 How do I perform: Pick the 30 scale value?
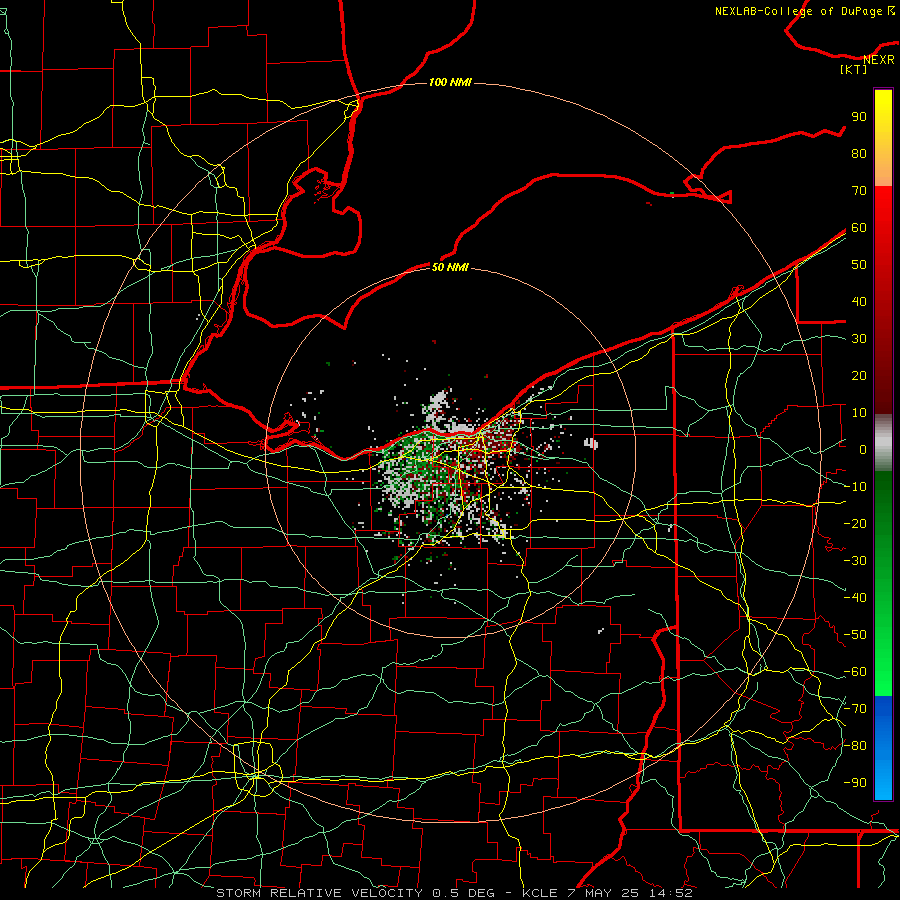point(859,339)
